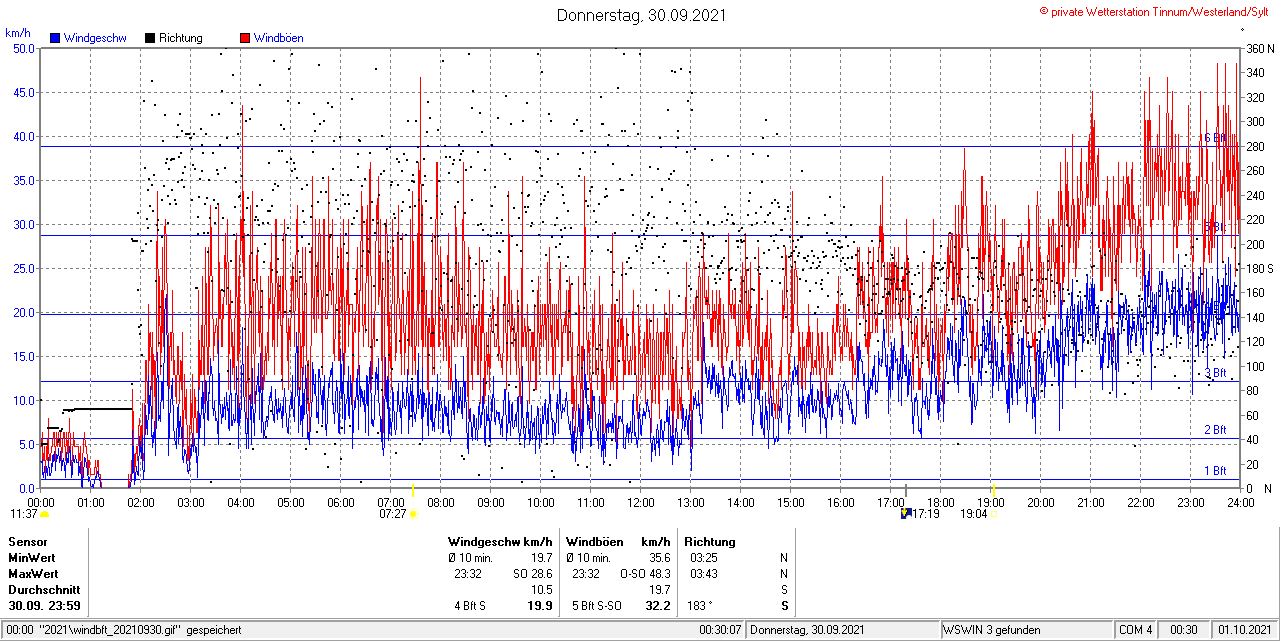Click the km/h unit label above the axis

(18, 32)
